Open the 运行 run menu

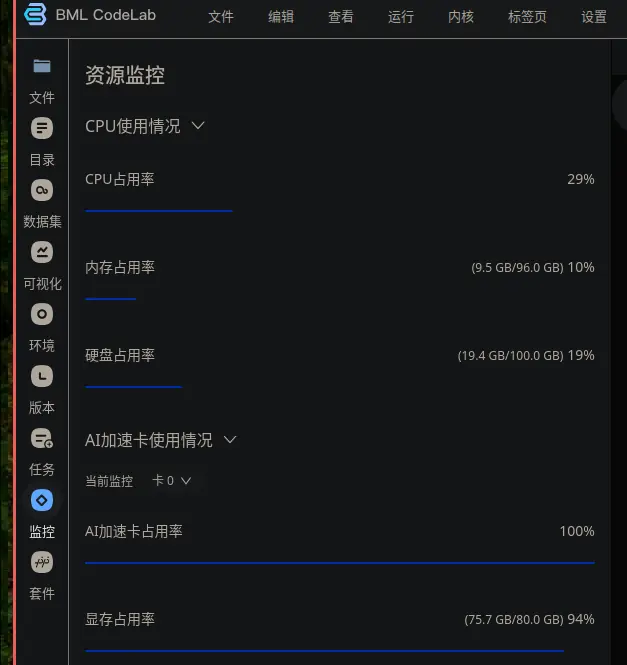pyautogui.click(x=400, y=17)
